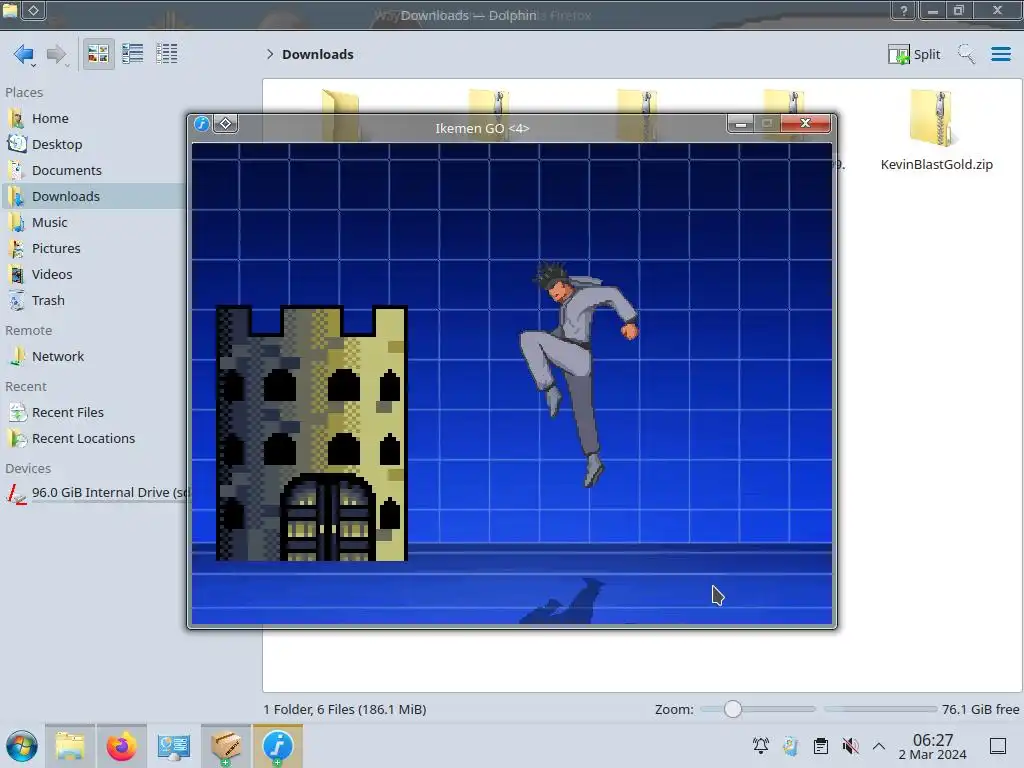Screen dimensions: 1024x768
Task: Click the Recent section header
Action: pyautogui.click(x=26, y=387)
